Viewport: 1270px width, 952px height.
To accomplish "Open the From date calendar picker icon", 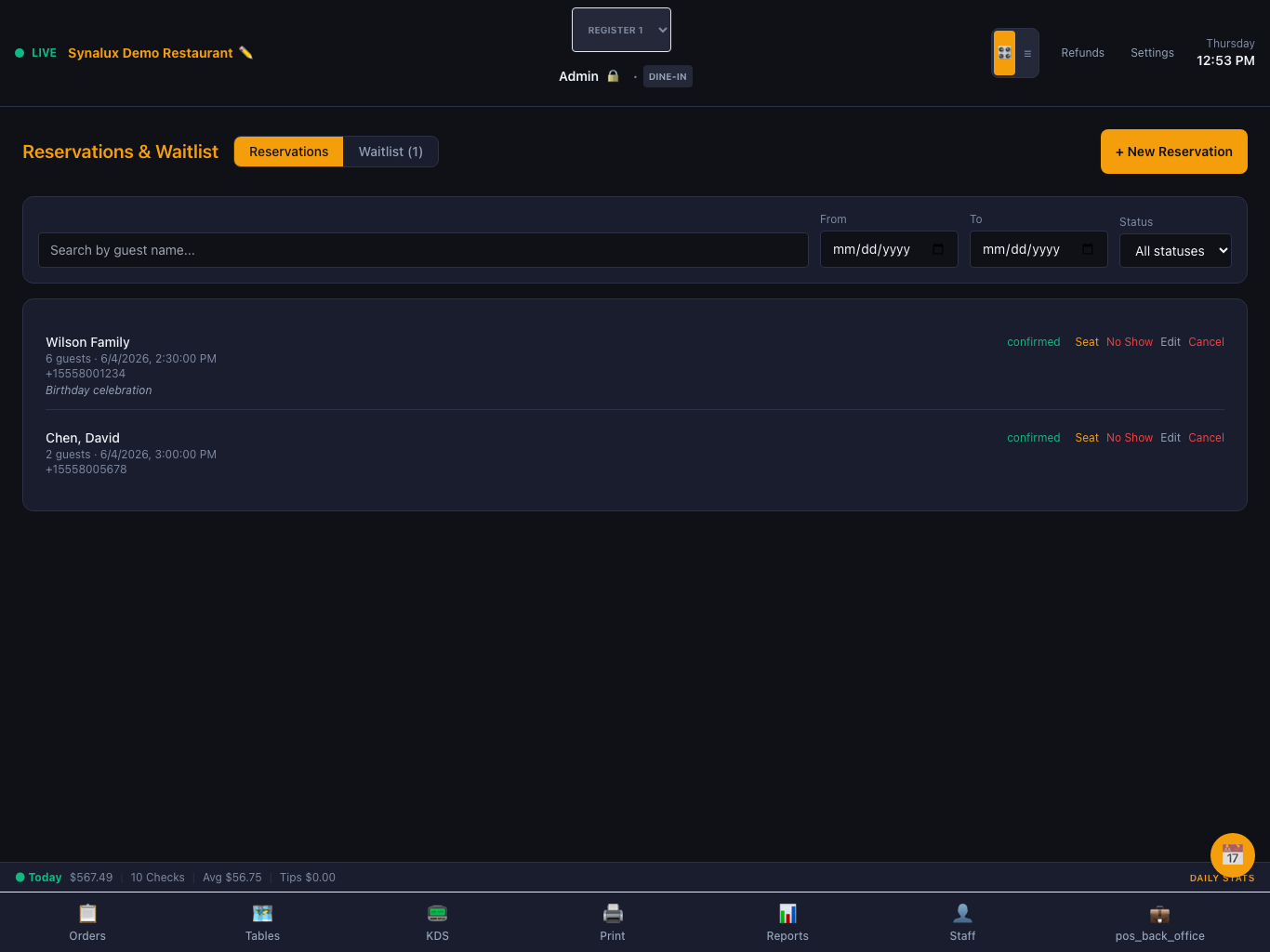I will point(938,249).
